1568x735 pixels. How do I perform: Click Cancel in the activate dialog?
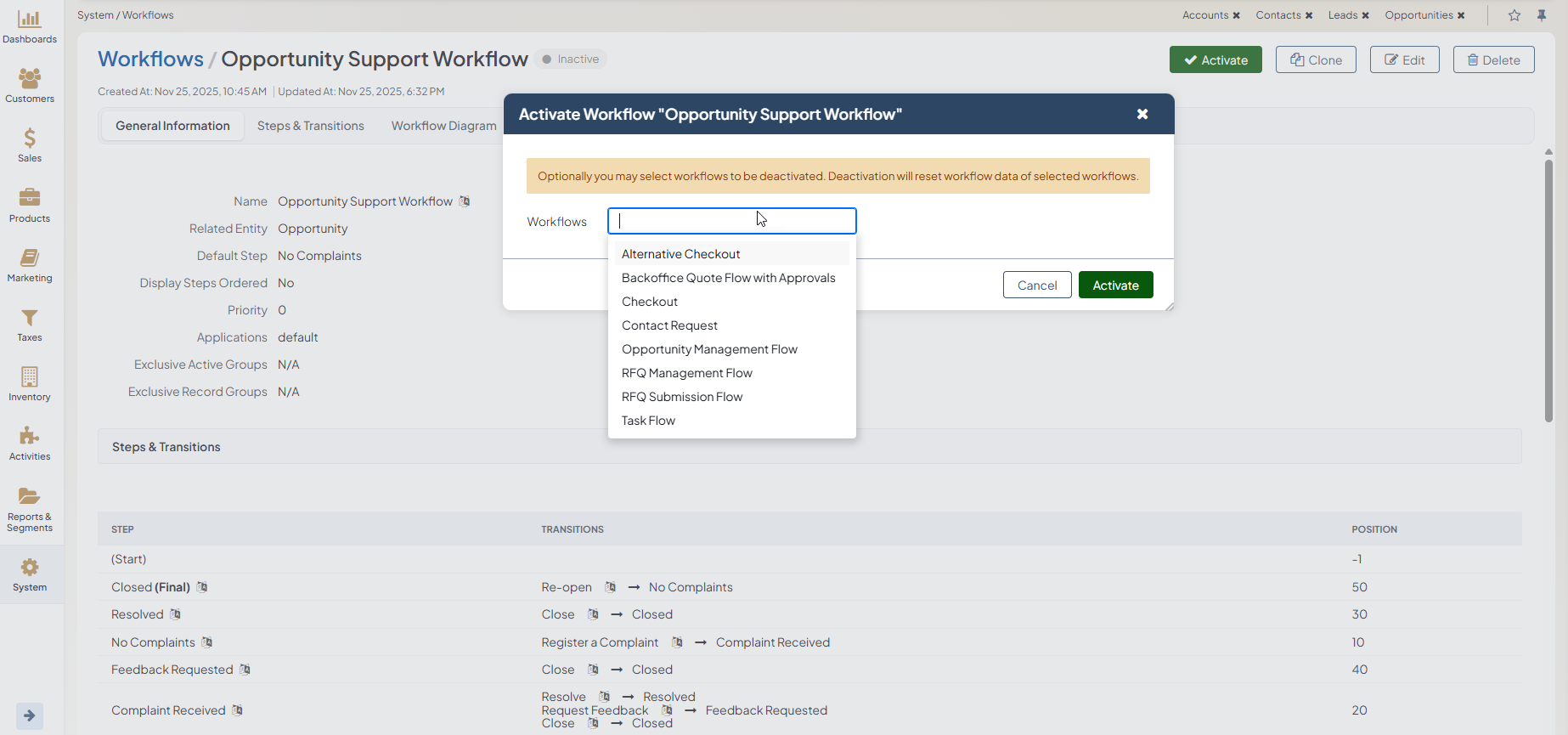(x=1037, y=286)
